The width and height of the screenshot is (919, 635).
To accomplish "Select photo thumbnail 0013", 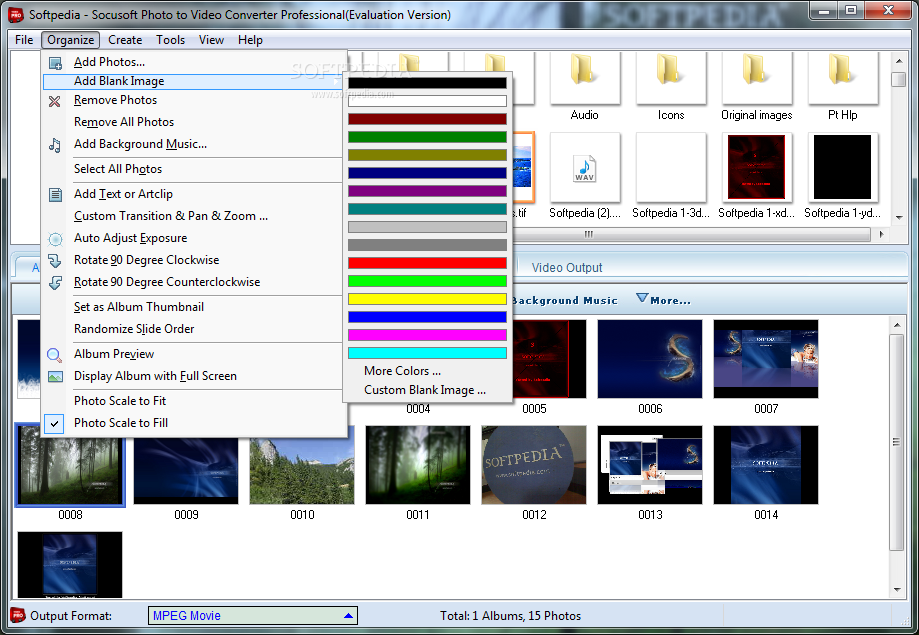I will click(x=650, y=465).
